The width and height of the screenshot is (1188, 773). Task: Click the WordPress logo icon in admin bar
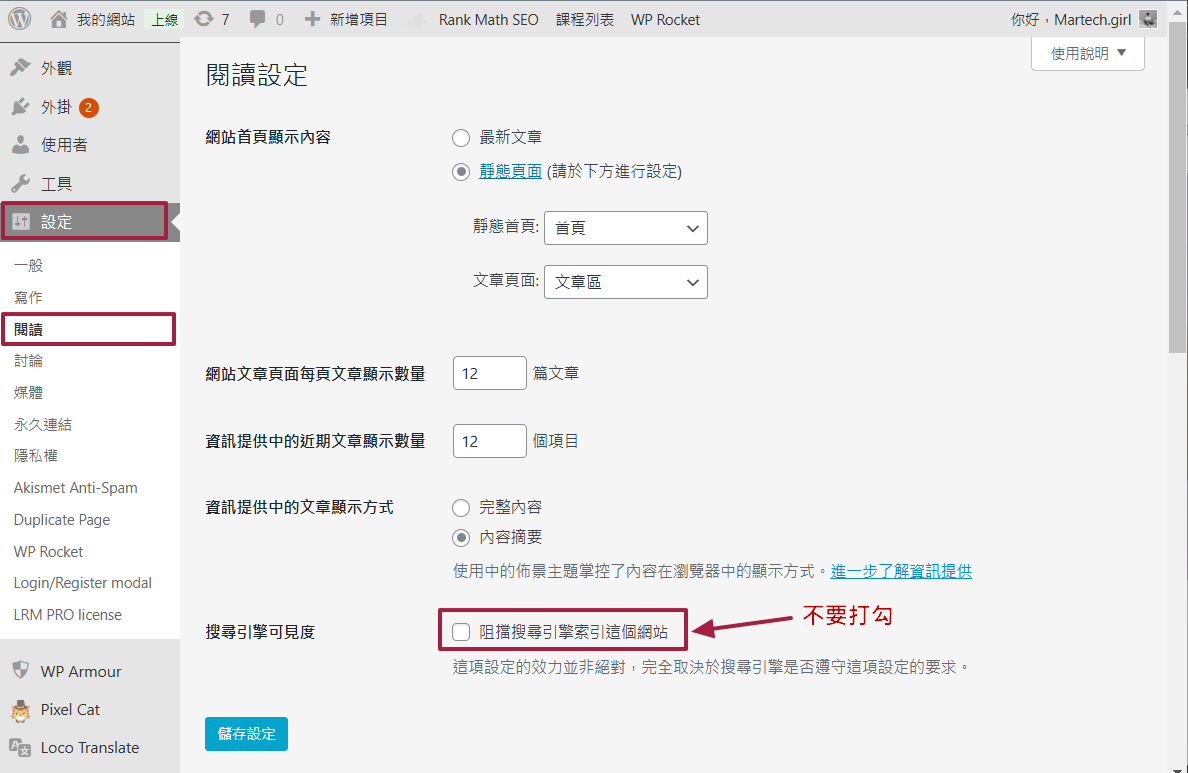tap(20, 19)
